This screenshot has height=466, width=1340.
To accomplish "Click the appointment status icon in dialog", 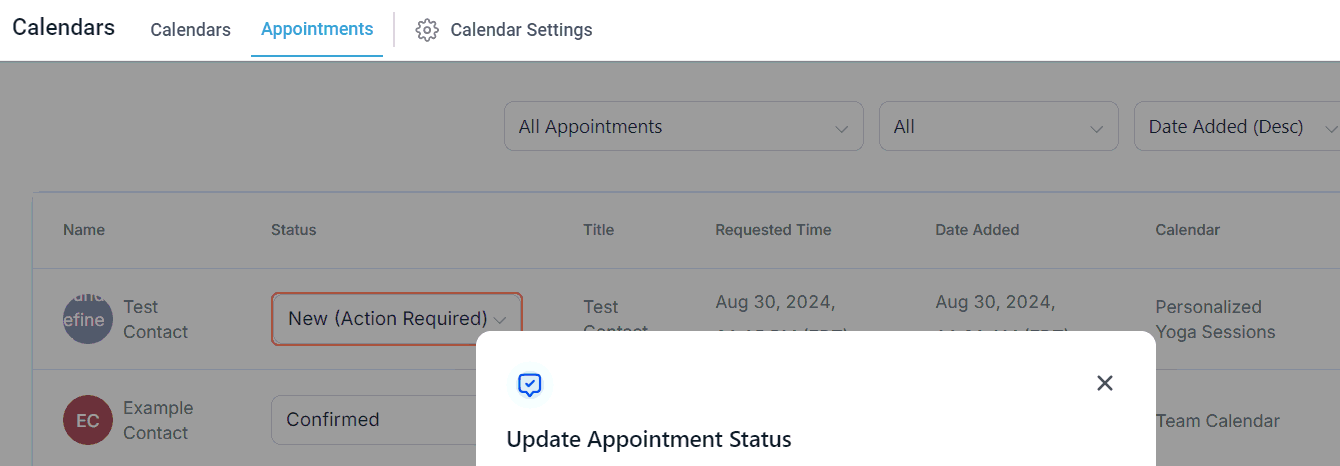I will click(x=530, y=384).
